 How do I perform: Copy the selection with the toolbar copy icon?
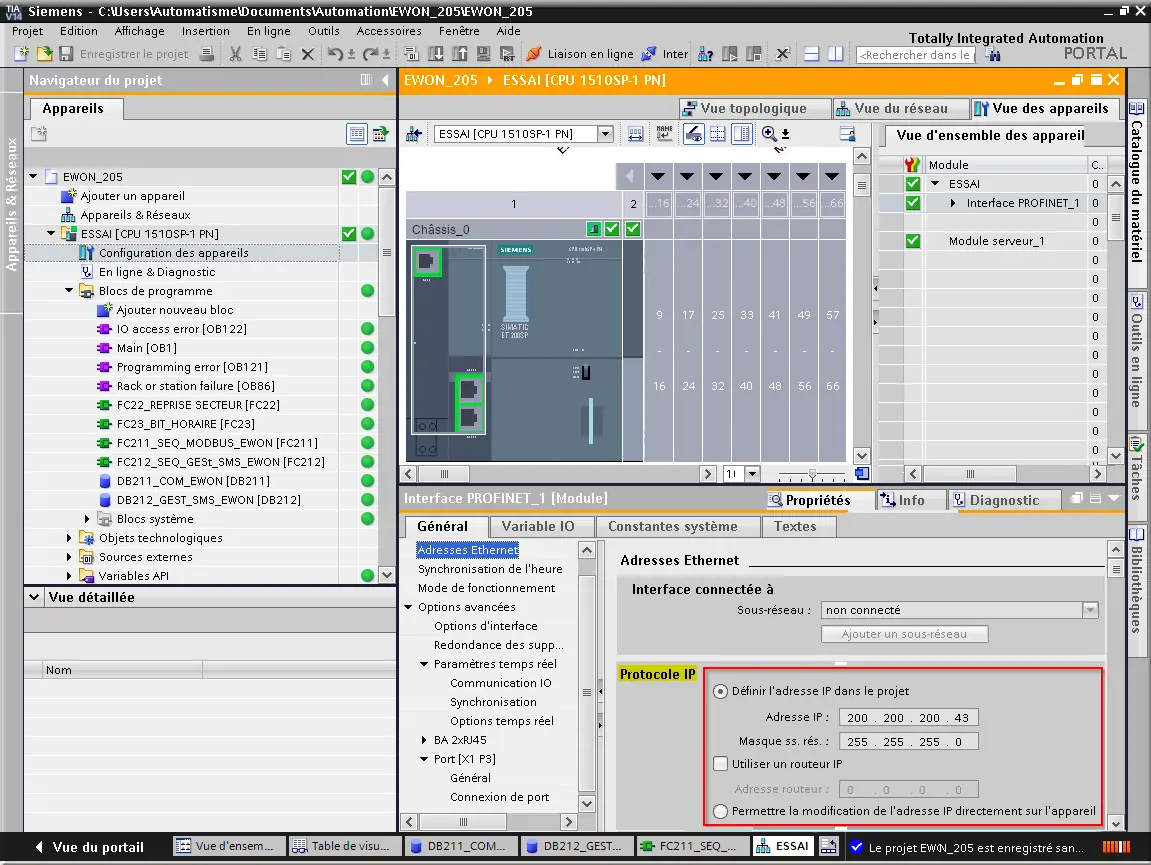259,54
